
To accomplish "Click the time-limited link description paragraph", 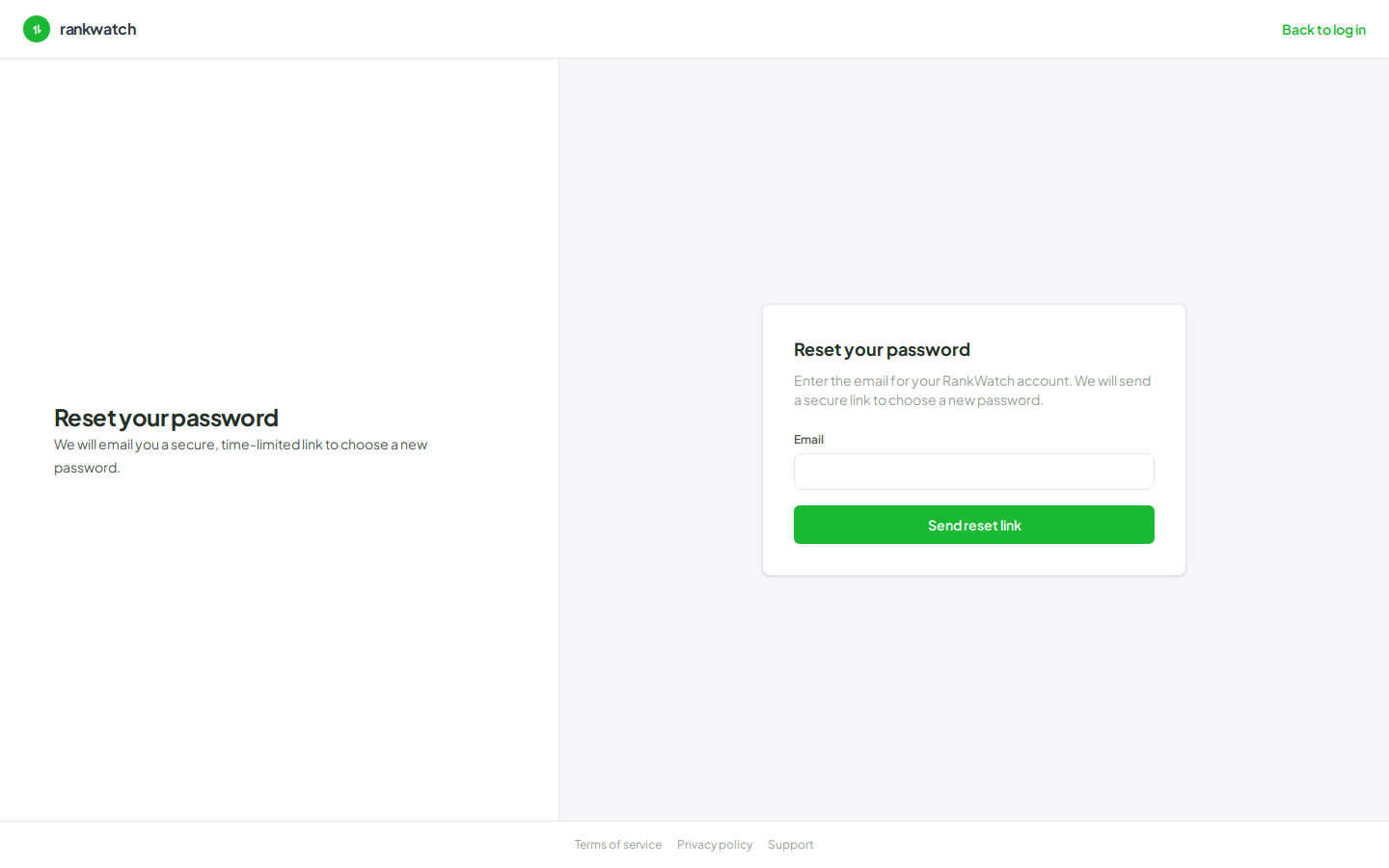I will [x=240, y=456].
